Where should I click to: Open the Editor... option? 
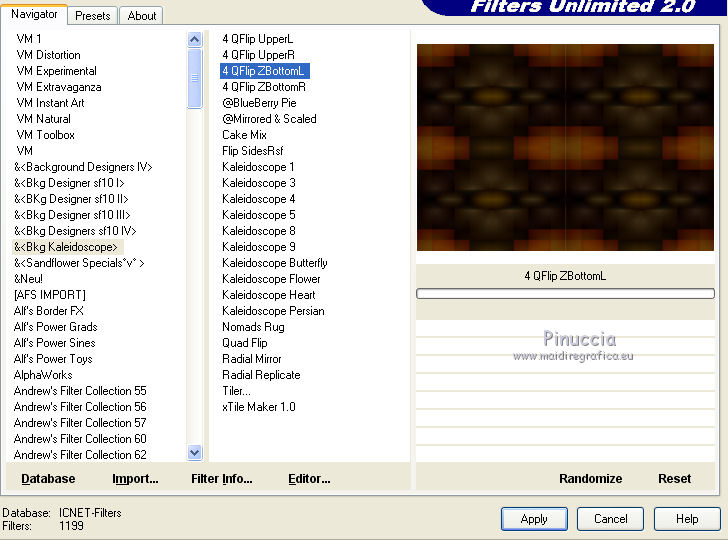click(309, 479)
